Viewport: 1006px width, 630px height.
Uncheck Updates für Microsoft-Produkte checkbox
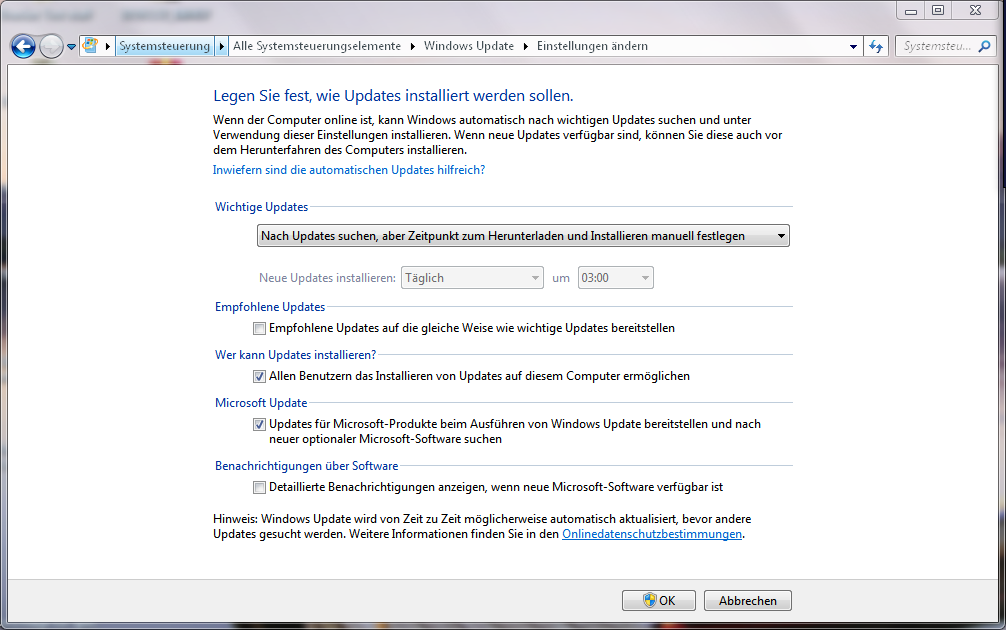(x=259, y=425)
